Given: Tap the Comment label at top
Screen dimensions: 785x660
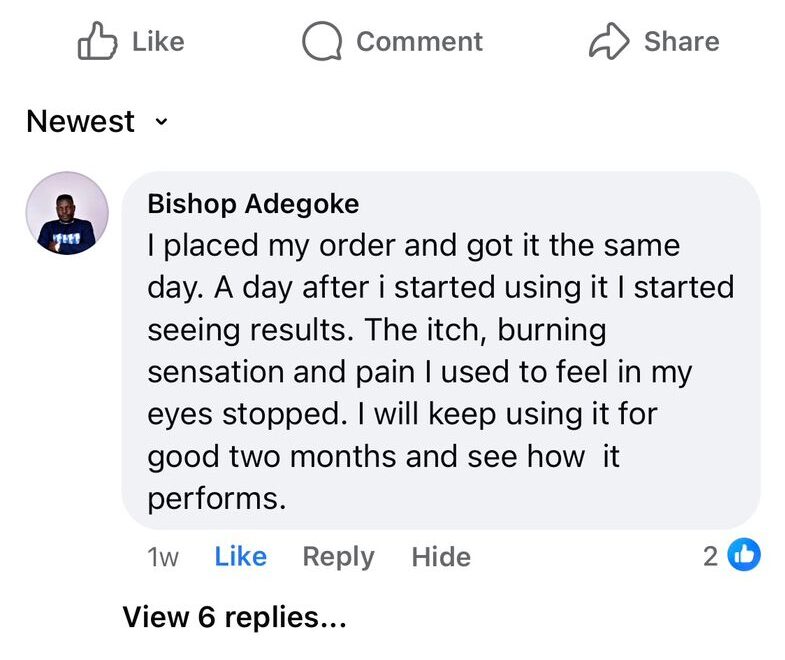Looking at the screenshot, I should [419, 42].
